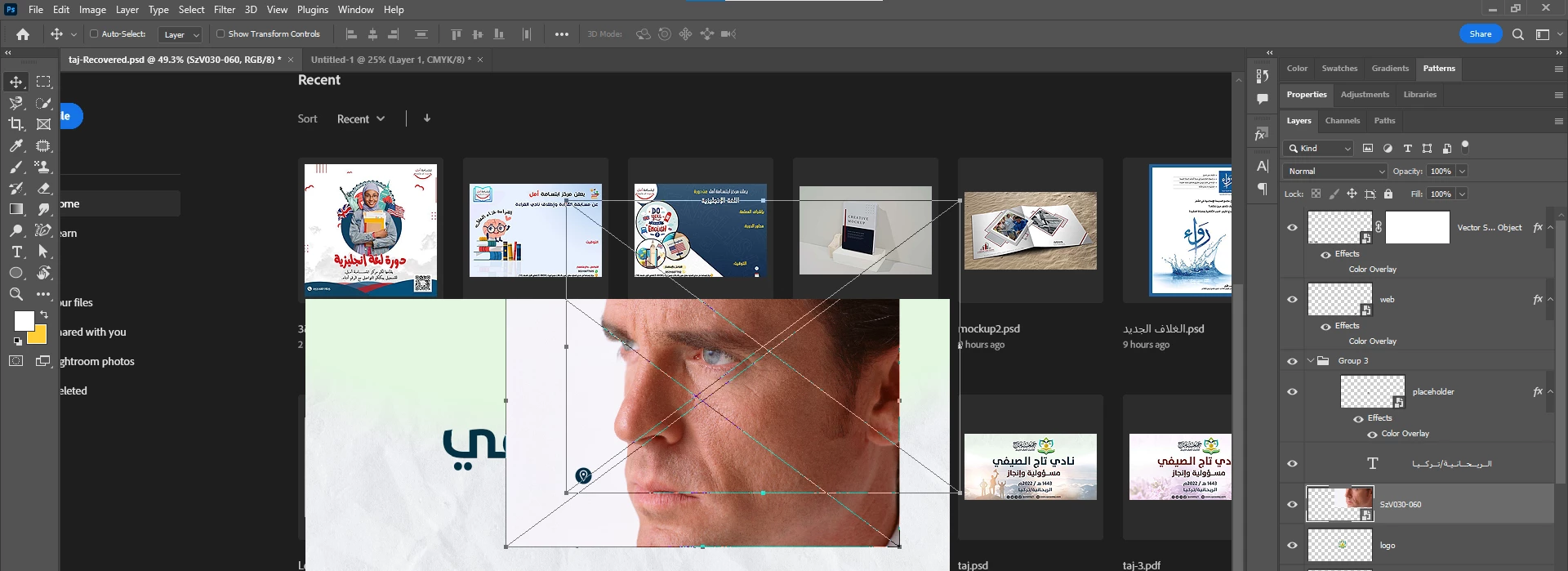Image resolution: width=1568 pixels, height=571 pixels.
Task: Reverse sort order arrow button
Action: click(426, 118)
